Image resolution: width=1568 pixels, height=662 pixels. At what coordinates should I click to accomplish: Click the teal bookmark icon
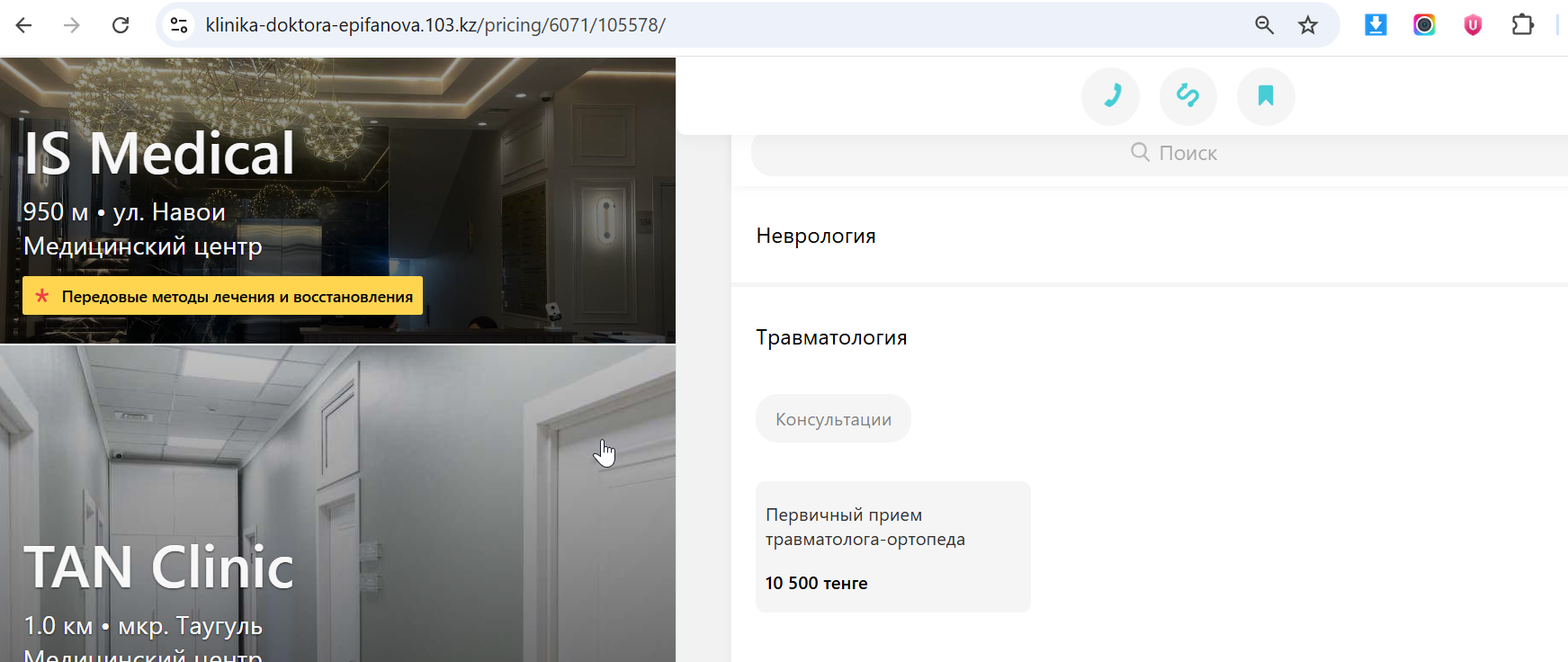(x=1266, y=96)
